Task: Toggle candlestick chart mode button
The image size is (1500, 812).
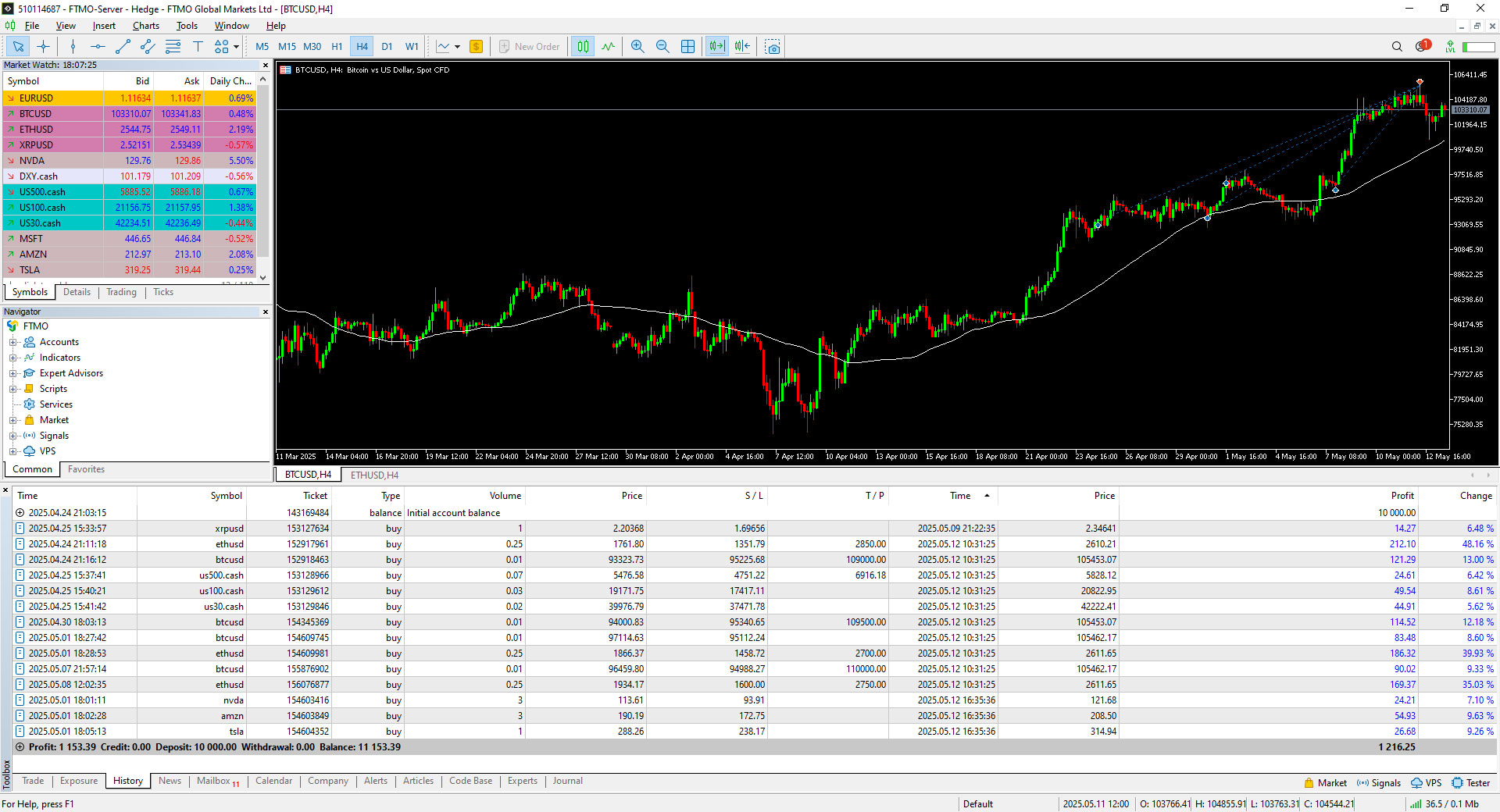Action: pos(583,47)
